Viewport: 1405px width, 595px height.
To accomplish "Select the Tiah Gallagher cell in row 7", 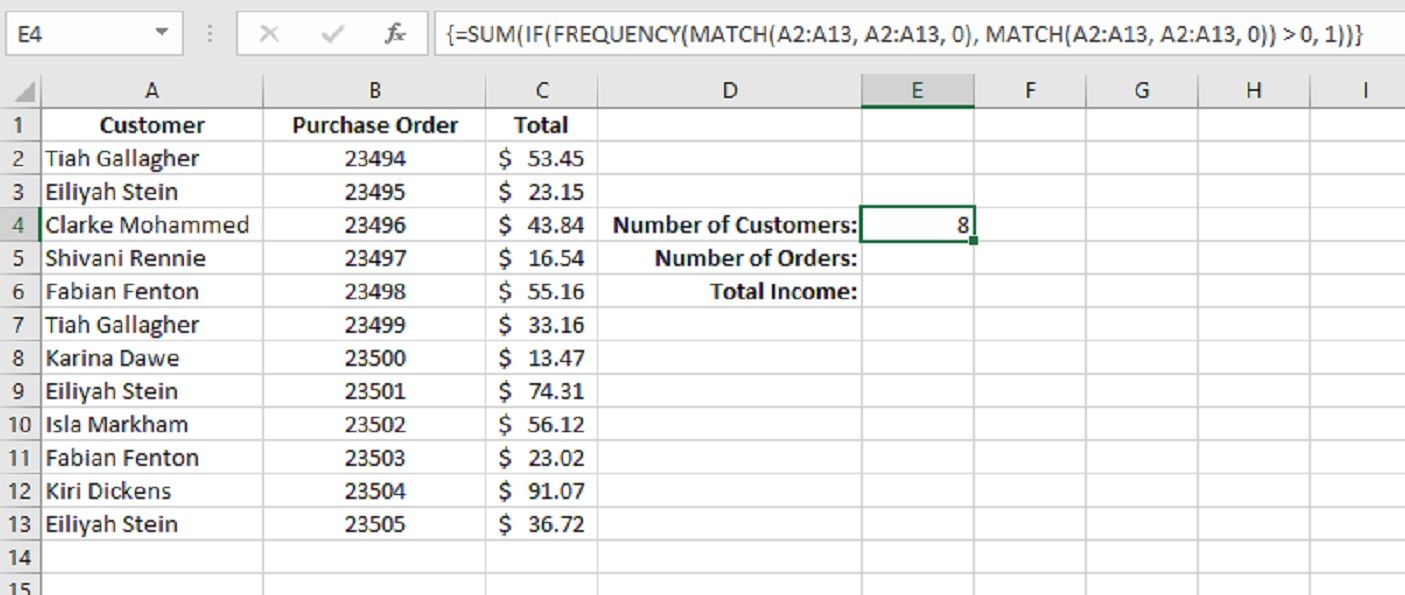I will (x=152, y=325).
